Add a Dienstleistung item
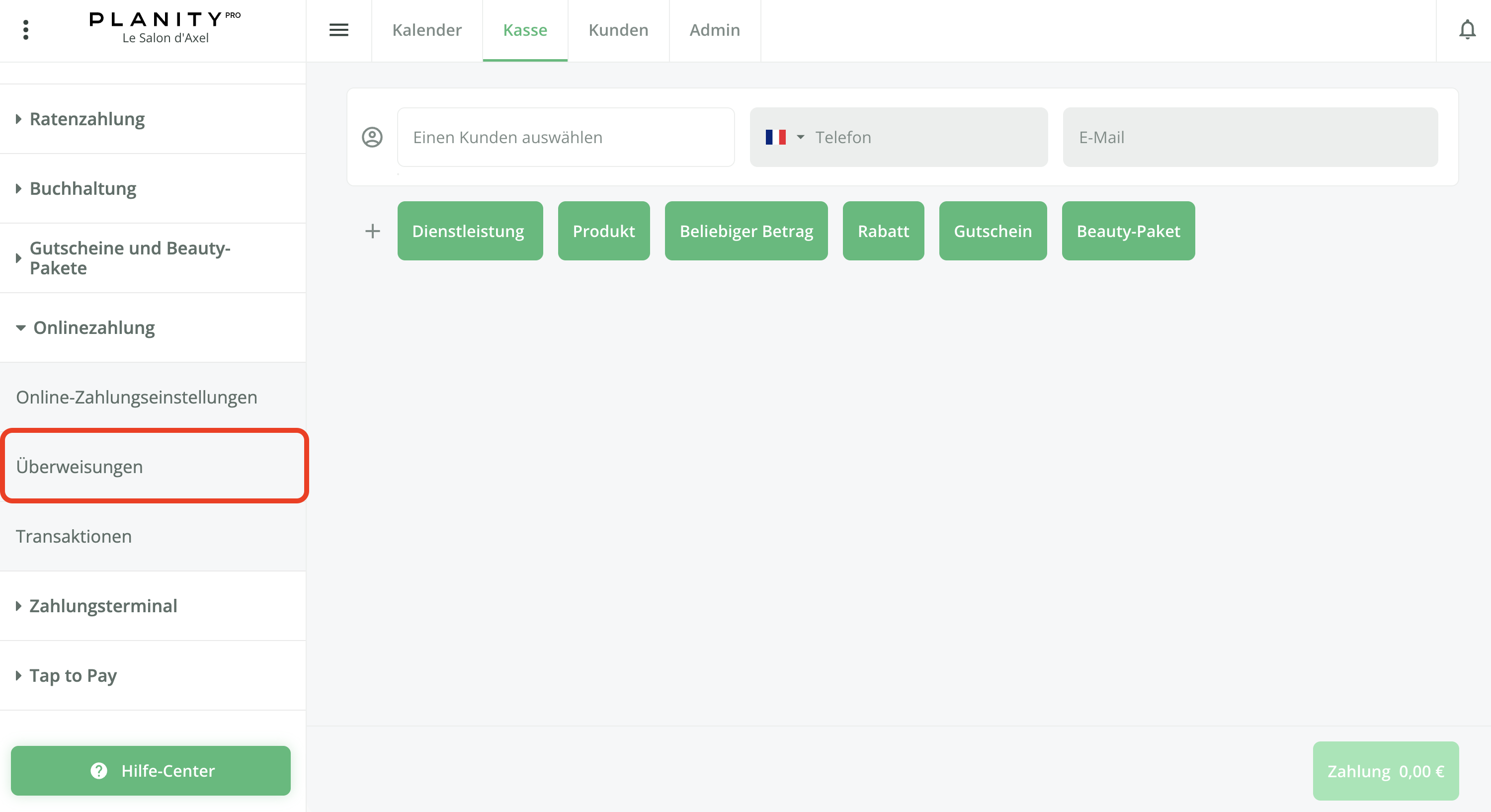Viewport: 1491px width, 812px height. 469,231
